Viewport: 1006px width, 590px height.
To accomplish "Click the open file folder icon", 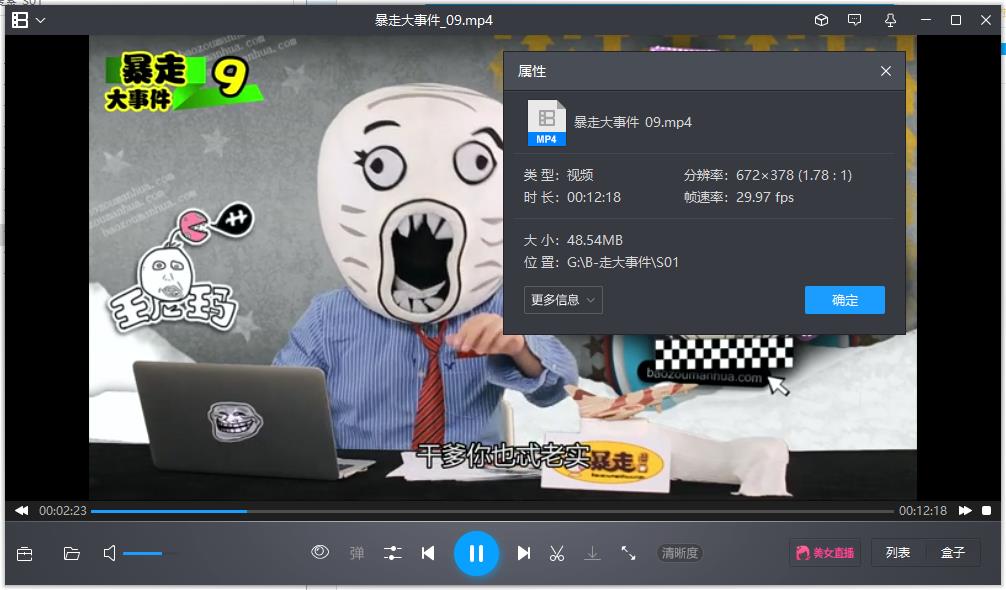I will pos(72,553).
